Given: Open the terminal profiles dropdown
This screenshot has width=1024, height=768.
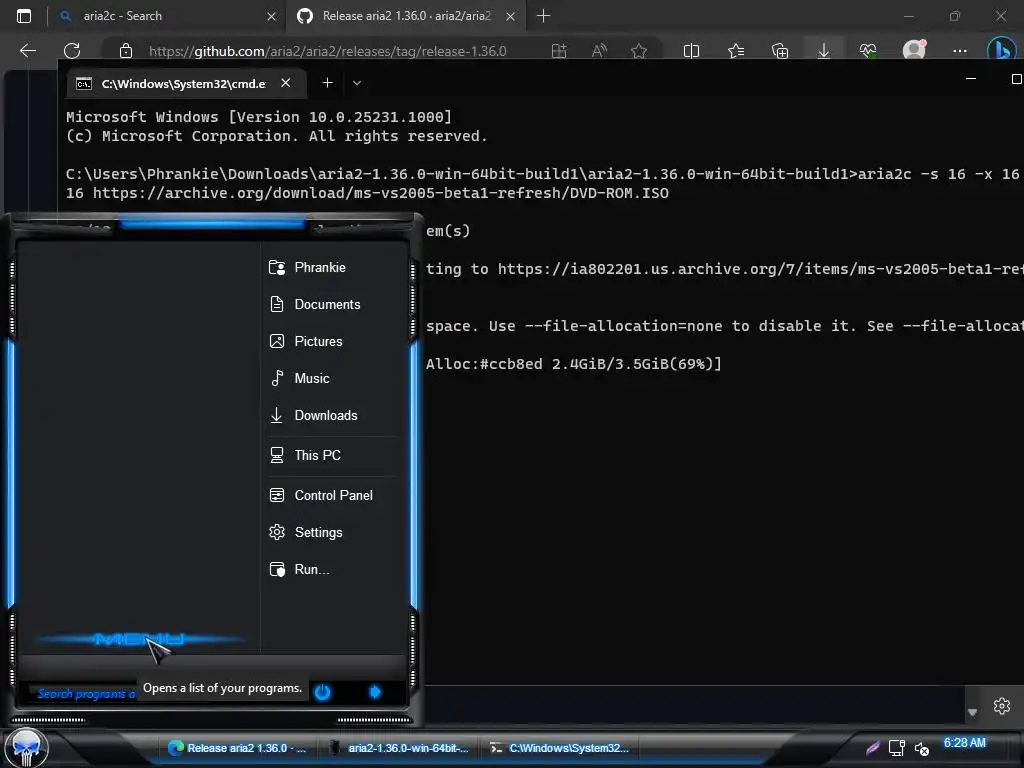Looking at the screenshot, I should (x=357, y=83).
